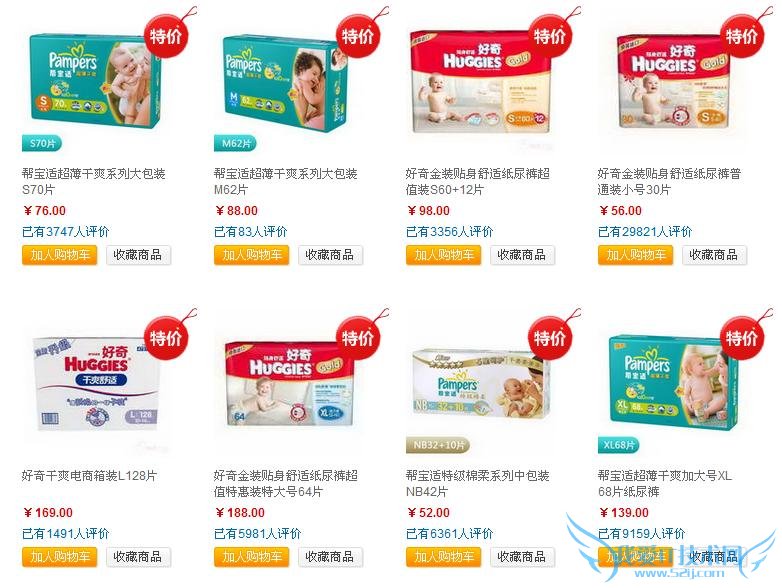
Task: Open the Pampers NB42 product image
Action: (480, 384)
